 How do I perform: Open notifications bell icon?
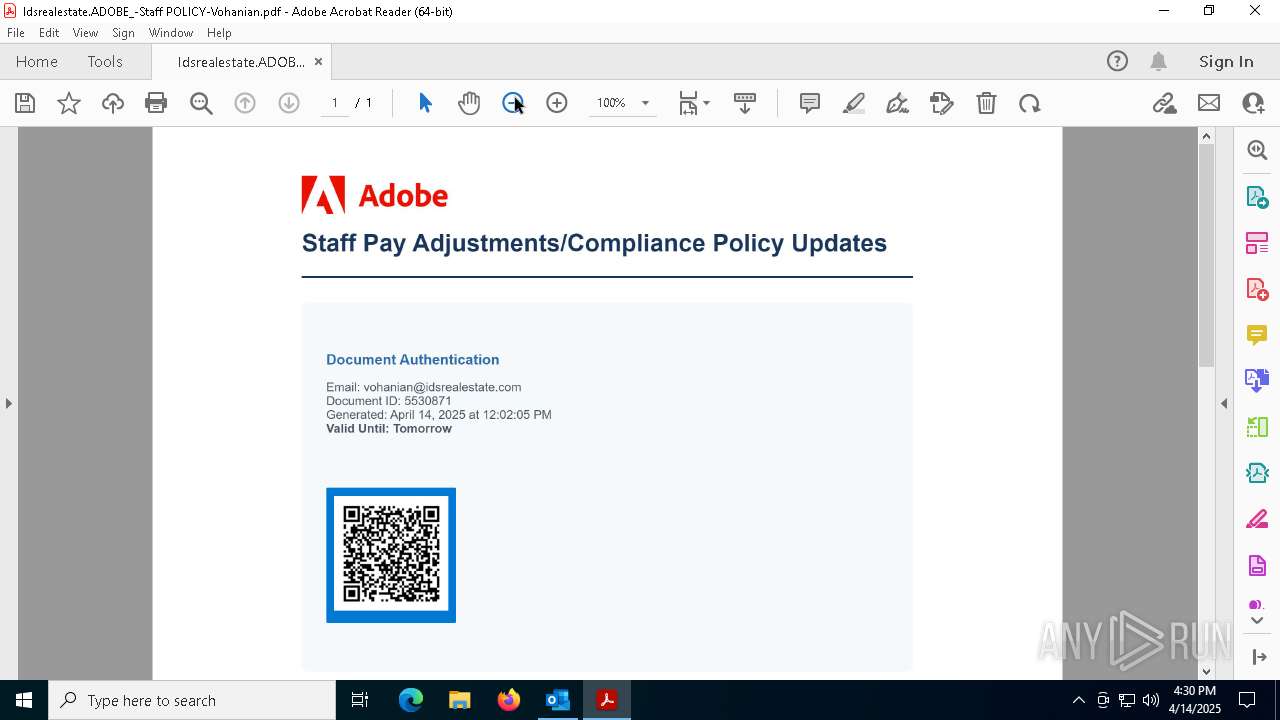(x=1159, y=61)
